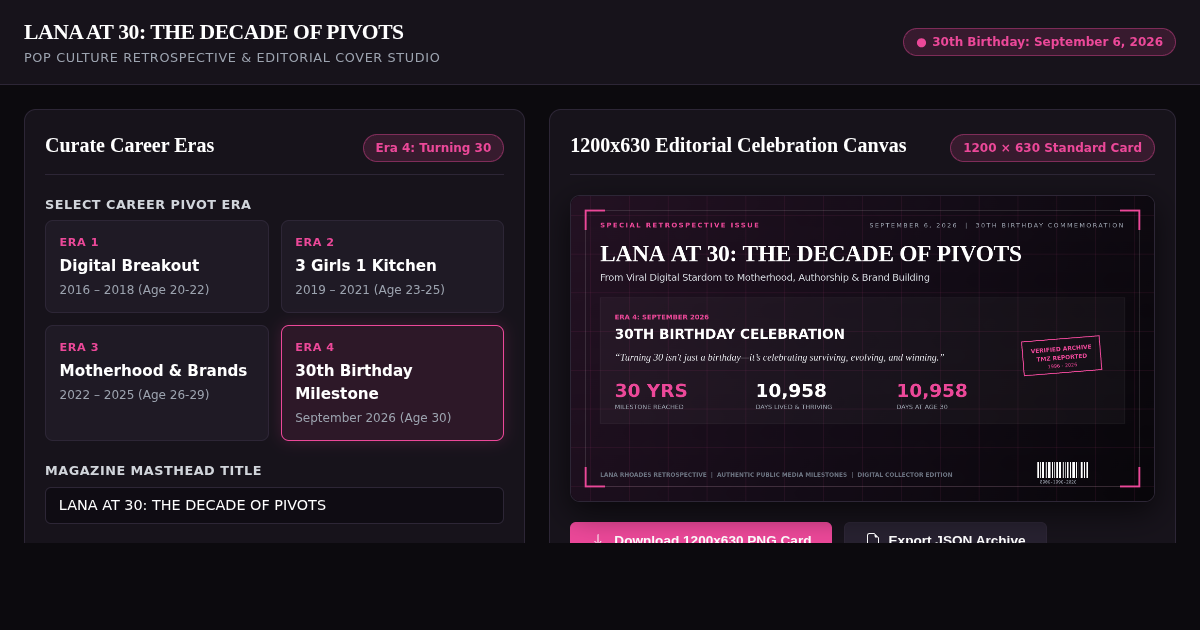Click Download 1200x630 PNG Card button
Image resolution: width=1200 pixels, height=630 pixels.
701,533
